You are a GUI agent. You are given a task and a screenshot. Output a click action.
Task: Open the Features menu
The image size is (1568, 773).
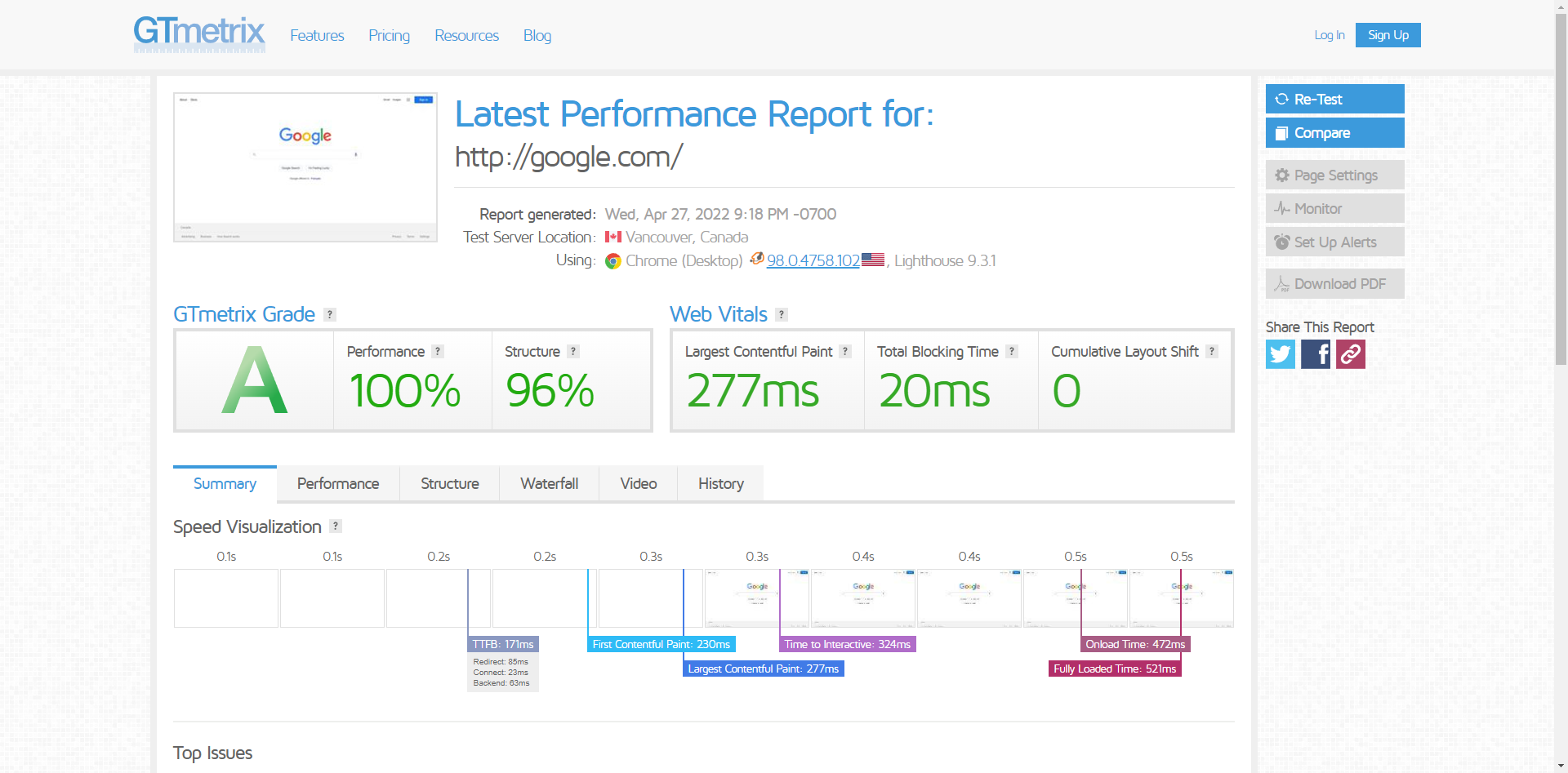[317, 36]
